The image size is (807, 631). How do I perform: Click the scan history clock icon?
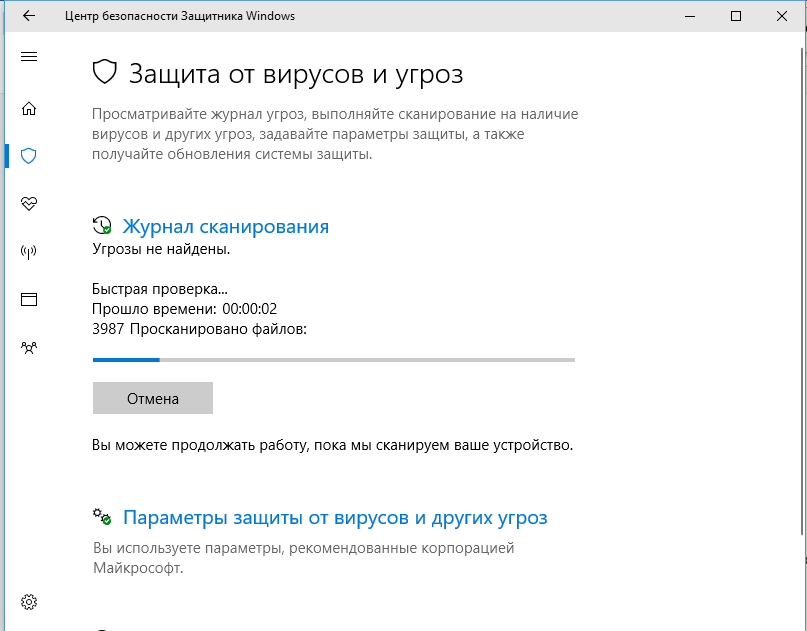point(102,225)
